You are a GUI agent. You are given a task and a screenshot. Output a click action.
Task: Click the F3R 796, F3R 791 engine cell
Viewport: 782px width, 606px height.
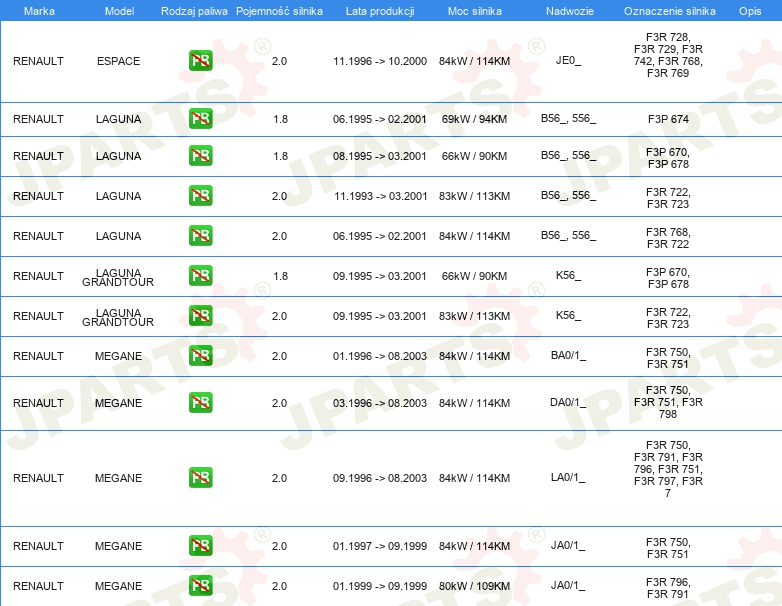coord(668,588)
